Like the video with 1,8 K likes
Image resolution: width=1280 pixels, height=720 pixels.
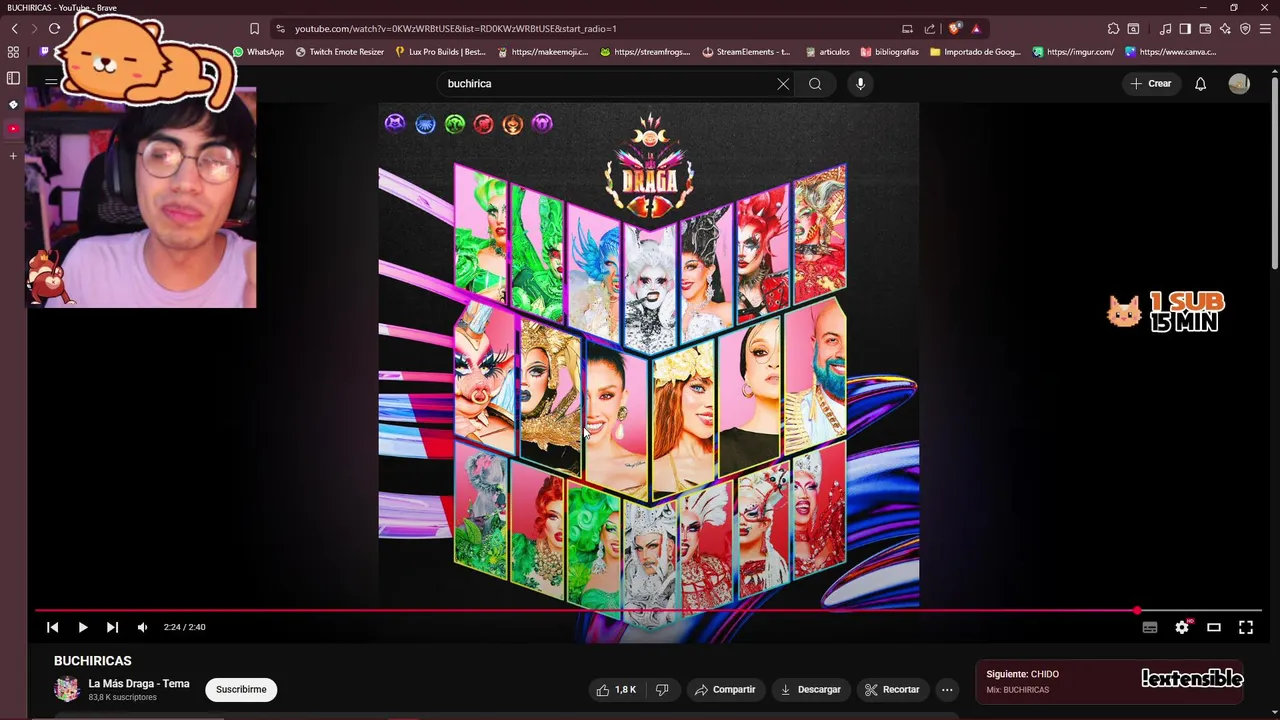coord(615,689)
